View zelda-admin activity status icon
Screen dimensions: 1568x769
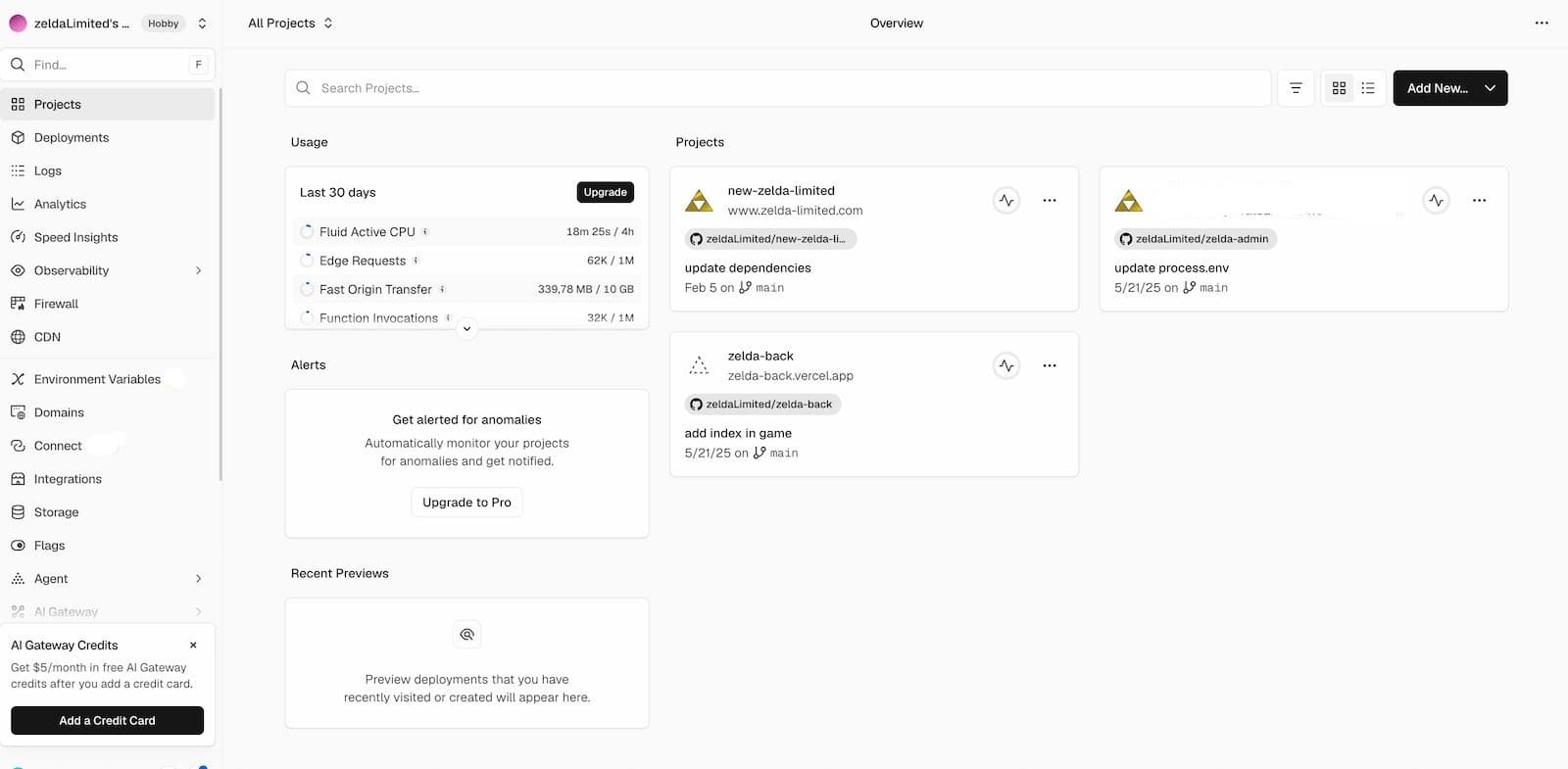click(x=1436, y=201)
